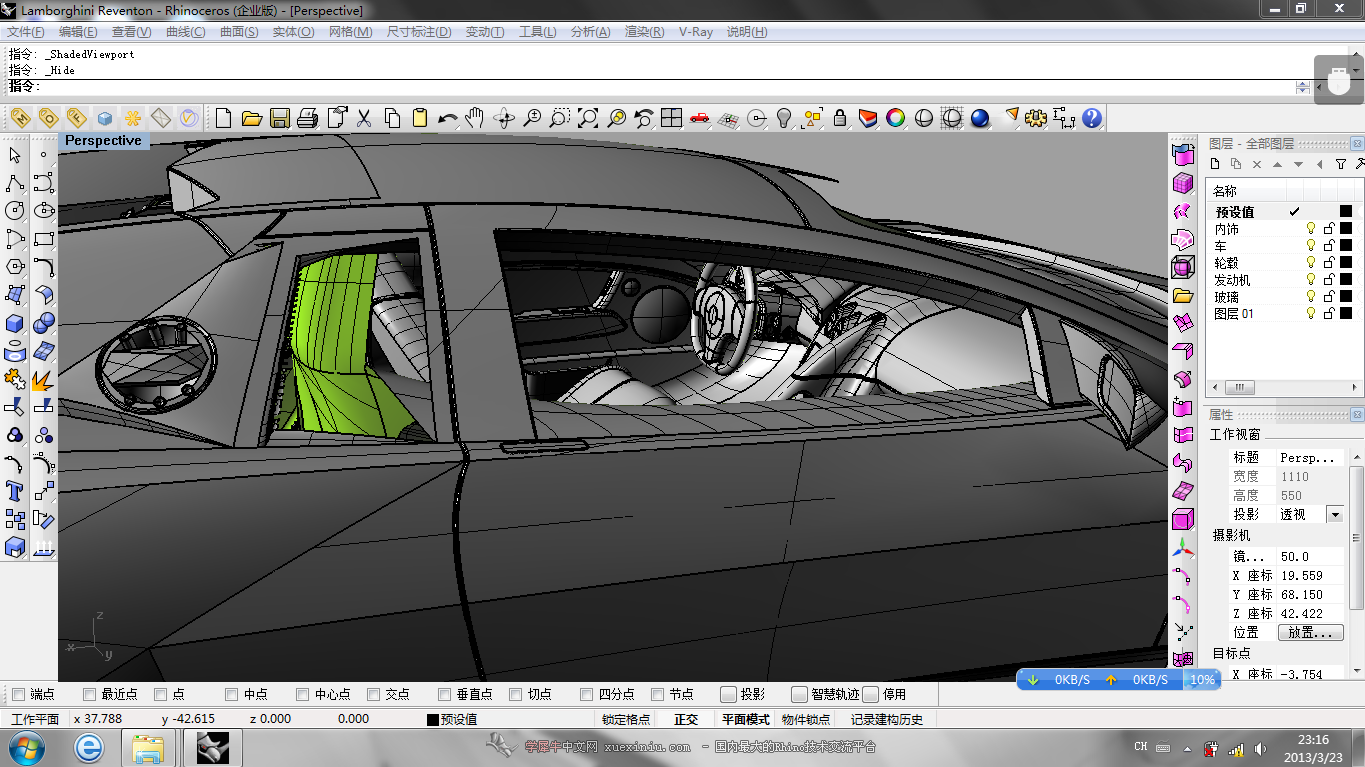Click the Perspective viewport title
This screenshot has width=1365, height=767.
tap(103, 141)
